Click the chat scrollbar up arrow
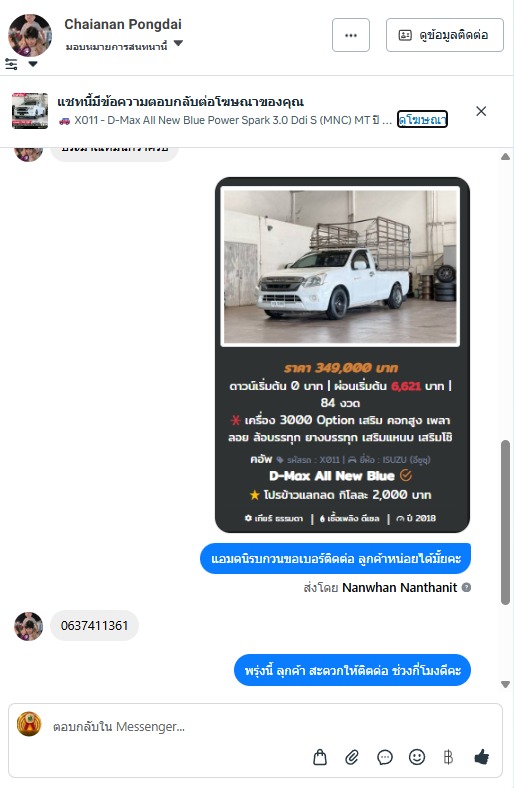Viewport: 514px width, 788px height. click(x=505, y=157)
